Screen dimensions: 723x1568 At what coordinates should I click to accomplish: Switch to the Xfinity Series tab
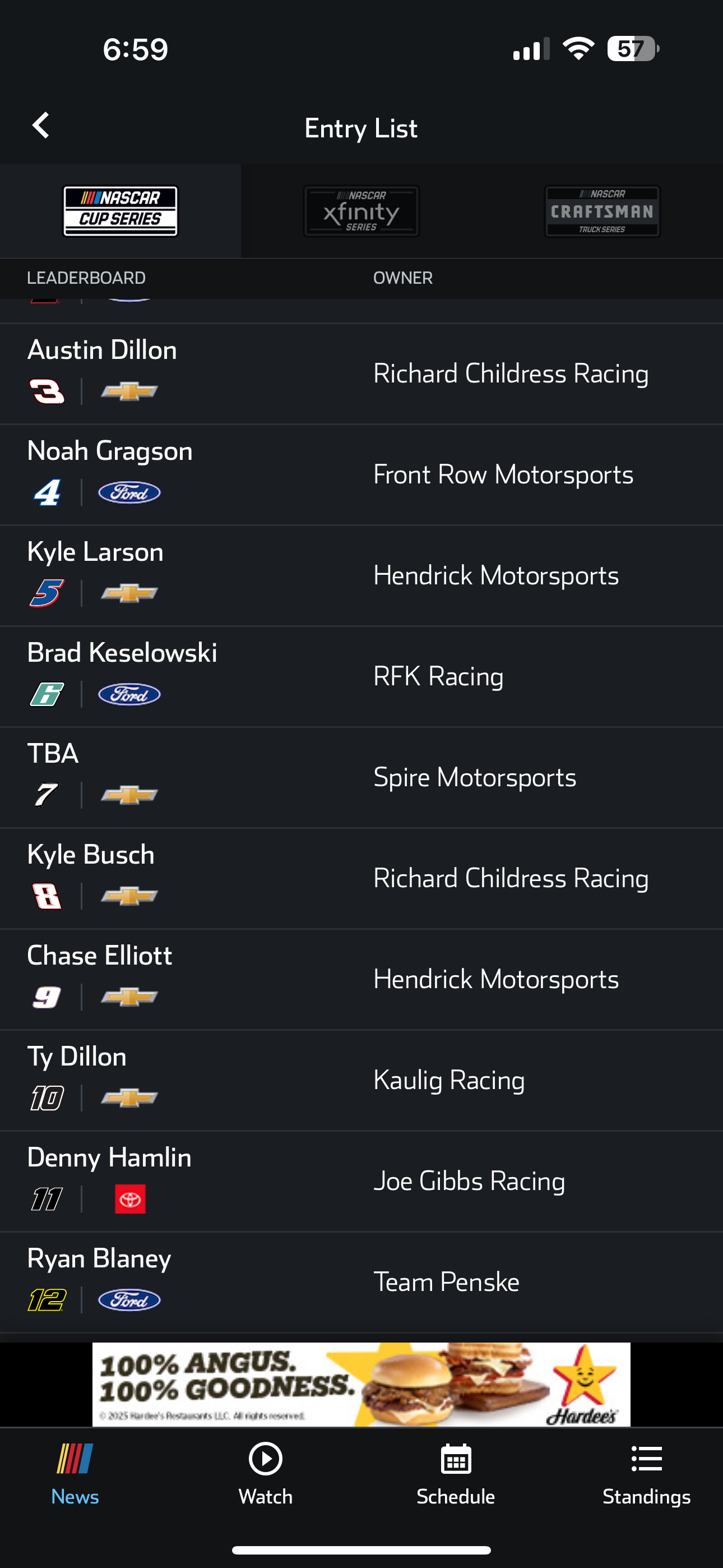(x=361, y=211)
